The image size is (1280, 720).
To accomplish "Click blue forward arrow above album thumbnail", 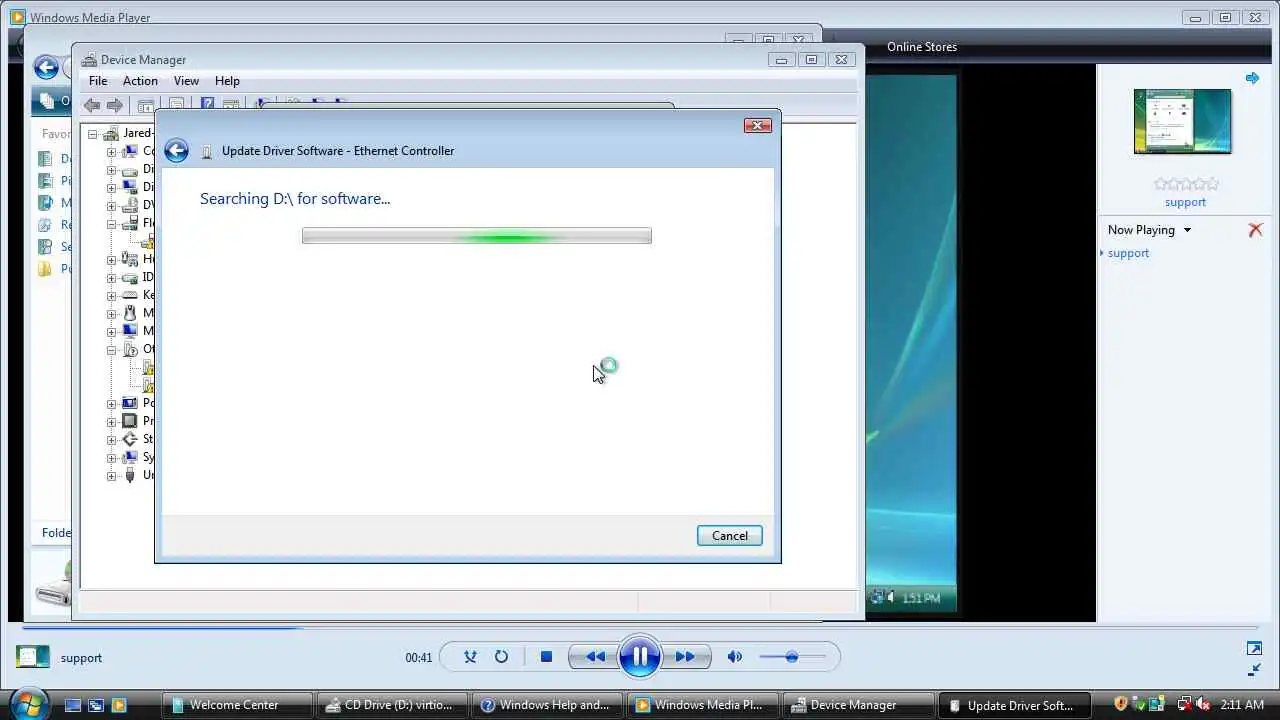I will pos(1252,78).
